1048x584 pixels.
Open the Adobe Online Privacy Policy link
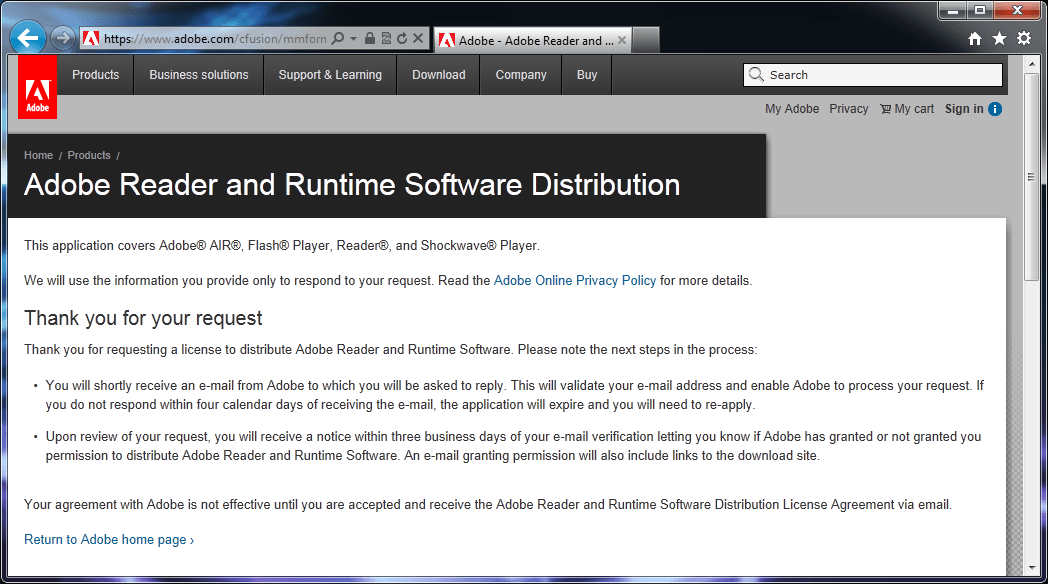coord(575,280)
